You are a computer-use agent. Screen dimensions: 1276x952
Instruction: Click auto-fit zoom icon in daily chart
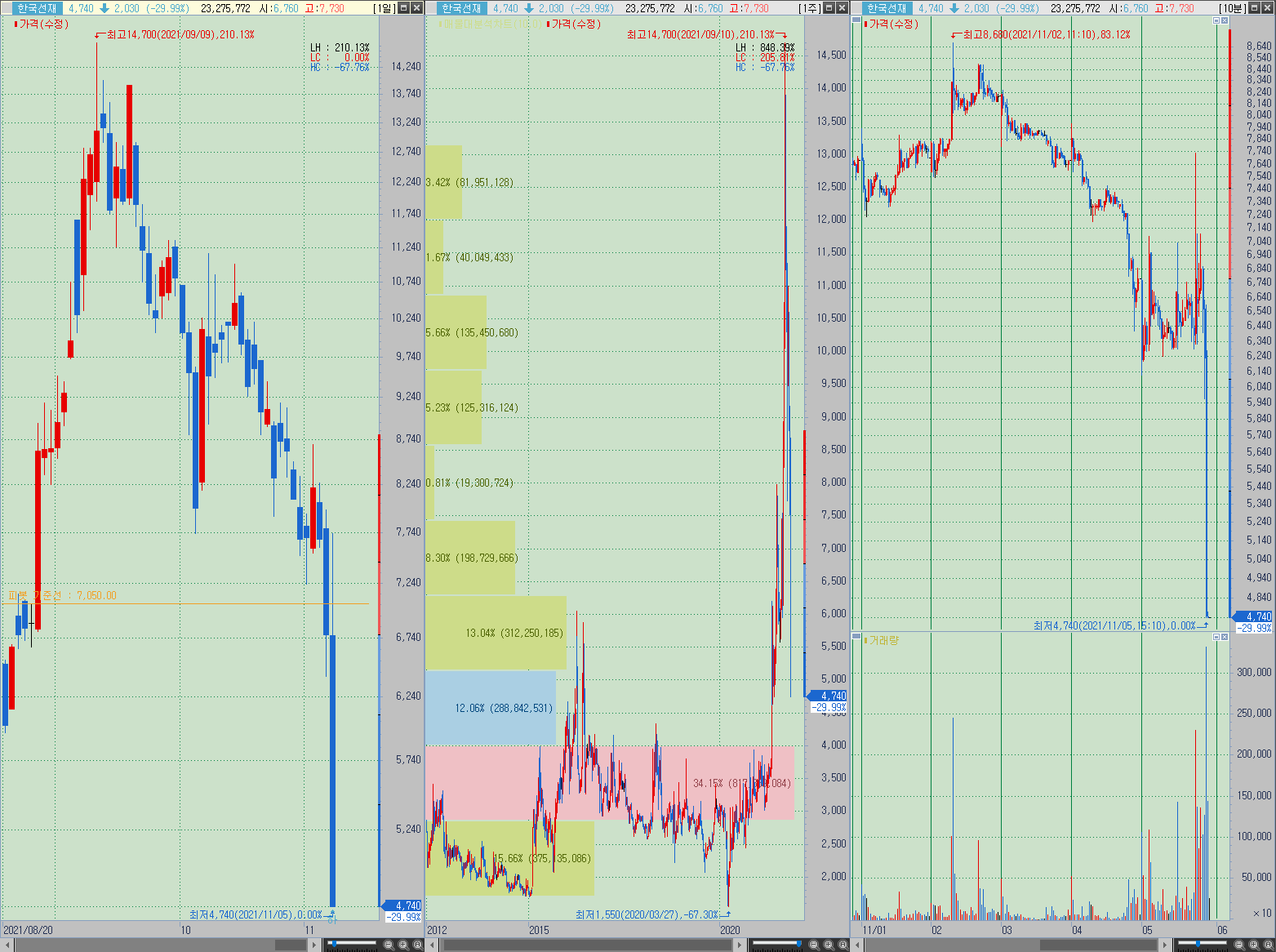tap(418, 945)
